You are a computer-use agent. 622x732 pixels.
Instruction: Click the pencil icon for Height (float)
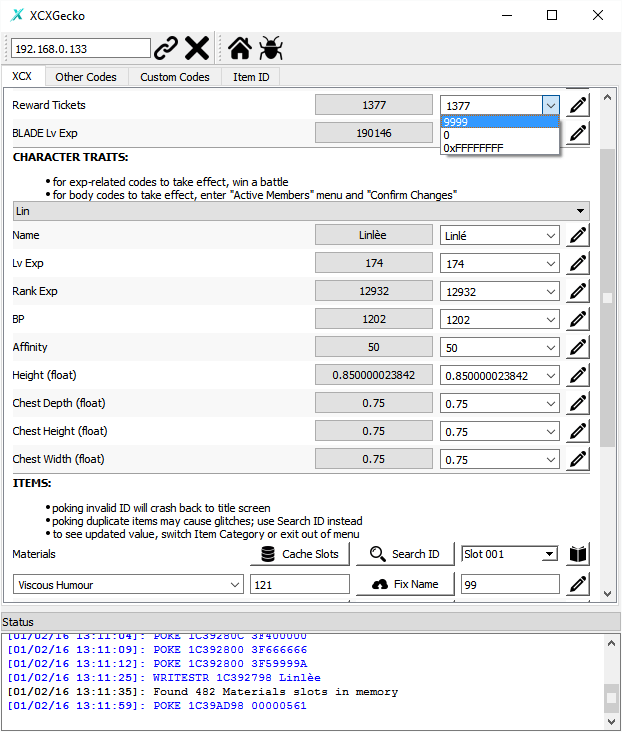(x=578, y=375)
